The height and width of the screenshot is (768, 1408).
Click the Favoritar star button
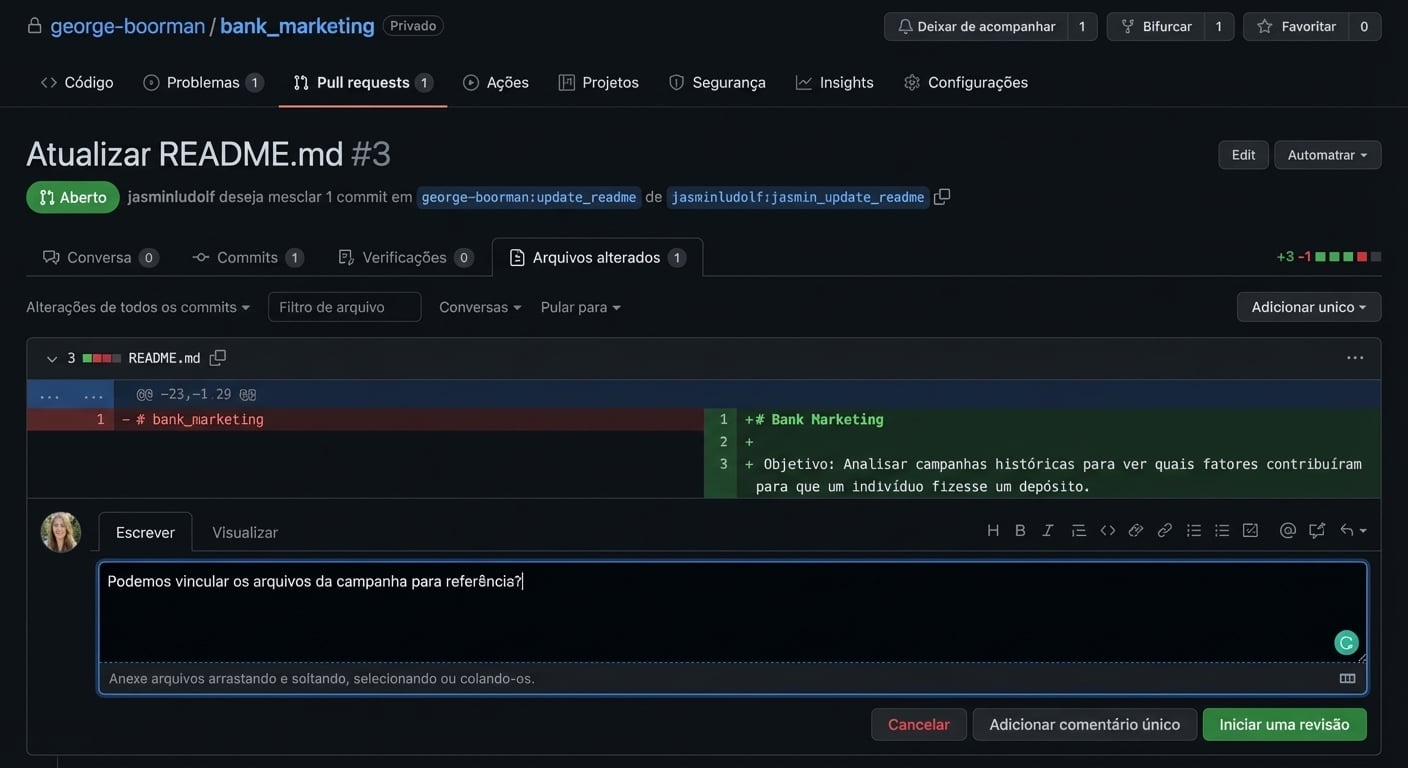click(x=1296, y=26)
